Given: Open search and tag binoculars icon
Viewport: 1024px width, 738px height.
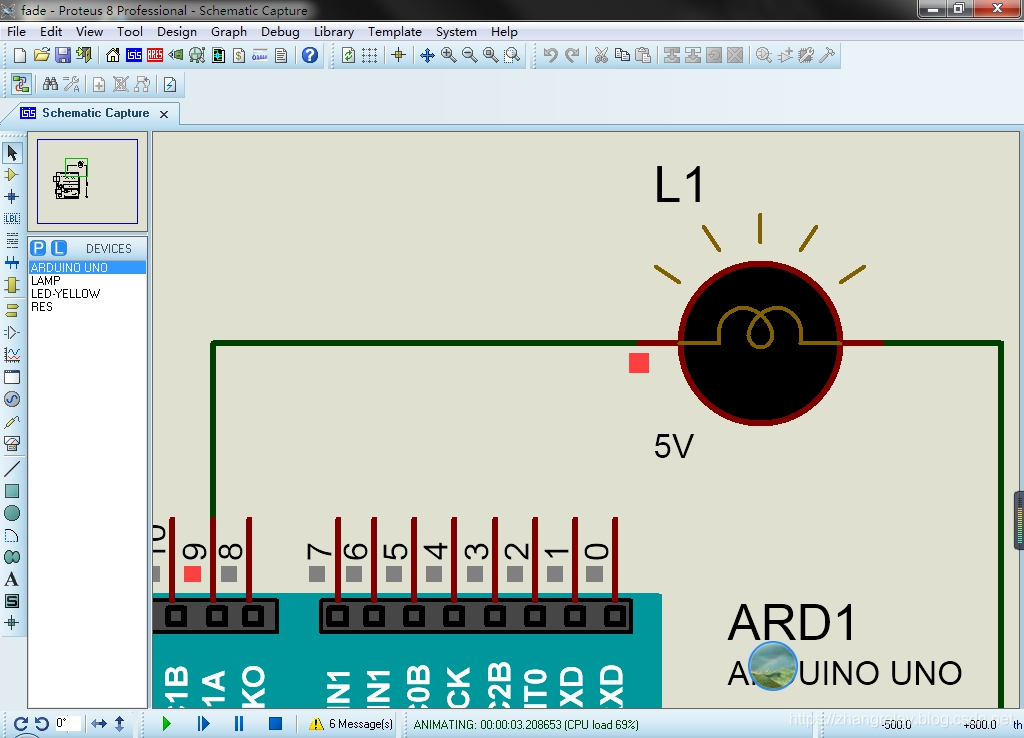Looking at the screenshot, I should tap(50, 84).
